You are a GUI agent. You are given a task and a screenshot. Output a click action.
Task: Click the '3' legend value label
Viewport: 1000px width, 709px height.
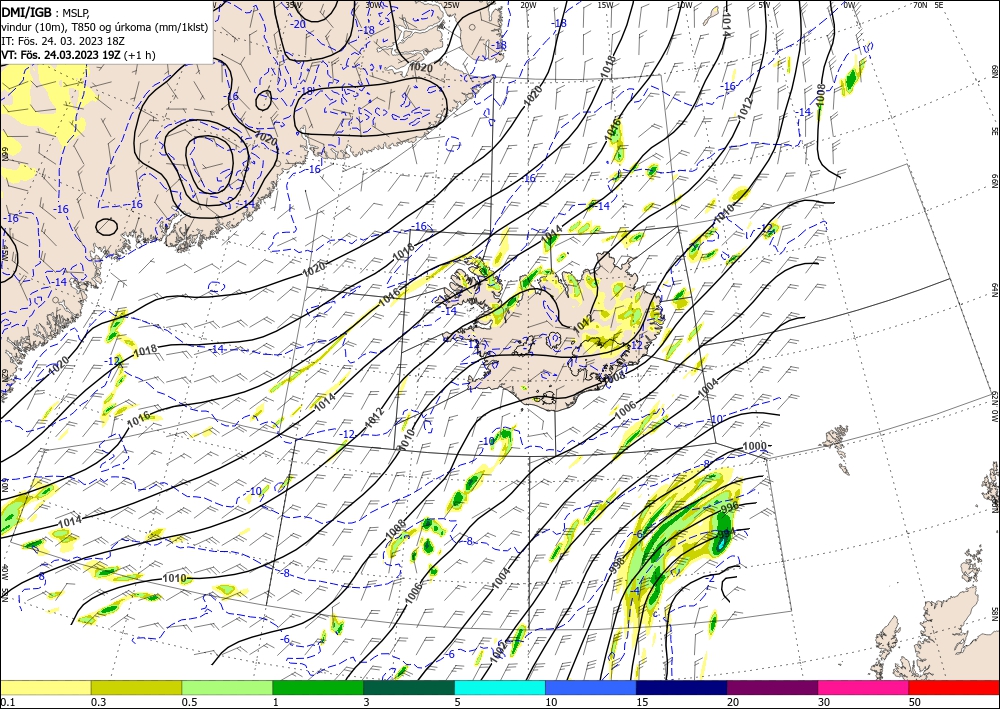point(367,702)
